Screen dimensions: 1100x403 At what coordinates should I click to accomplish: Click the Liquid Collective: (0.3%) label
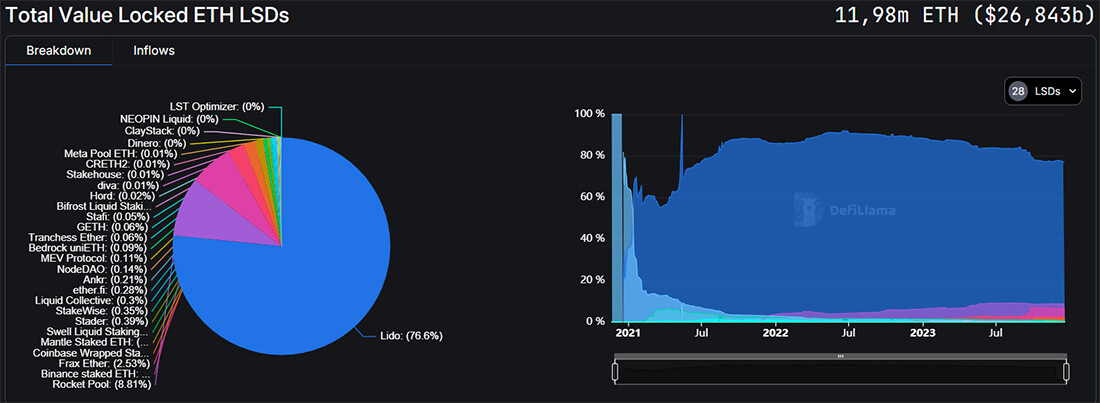tap(92, 300)
